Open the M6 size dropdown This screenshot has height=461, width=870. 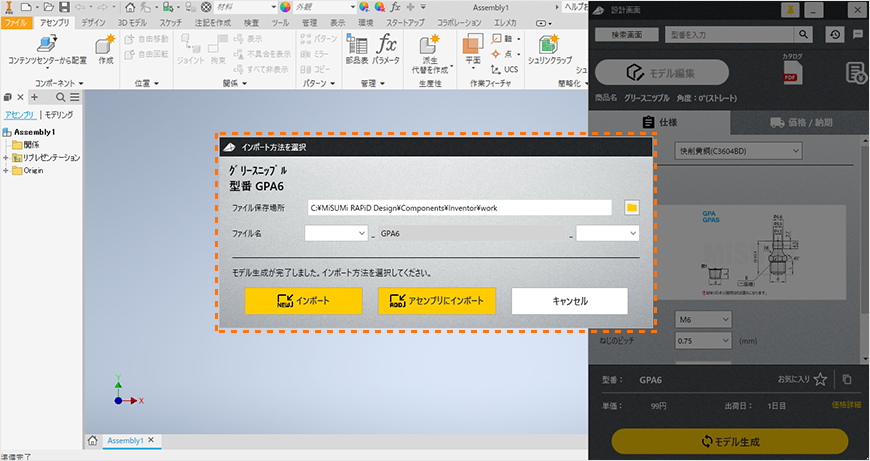coord(712,319)
